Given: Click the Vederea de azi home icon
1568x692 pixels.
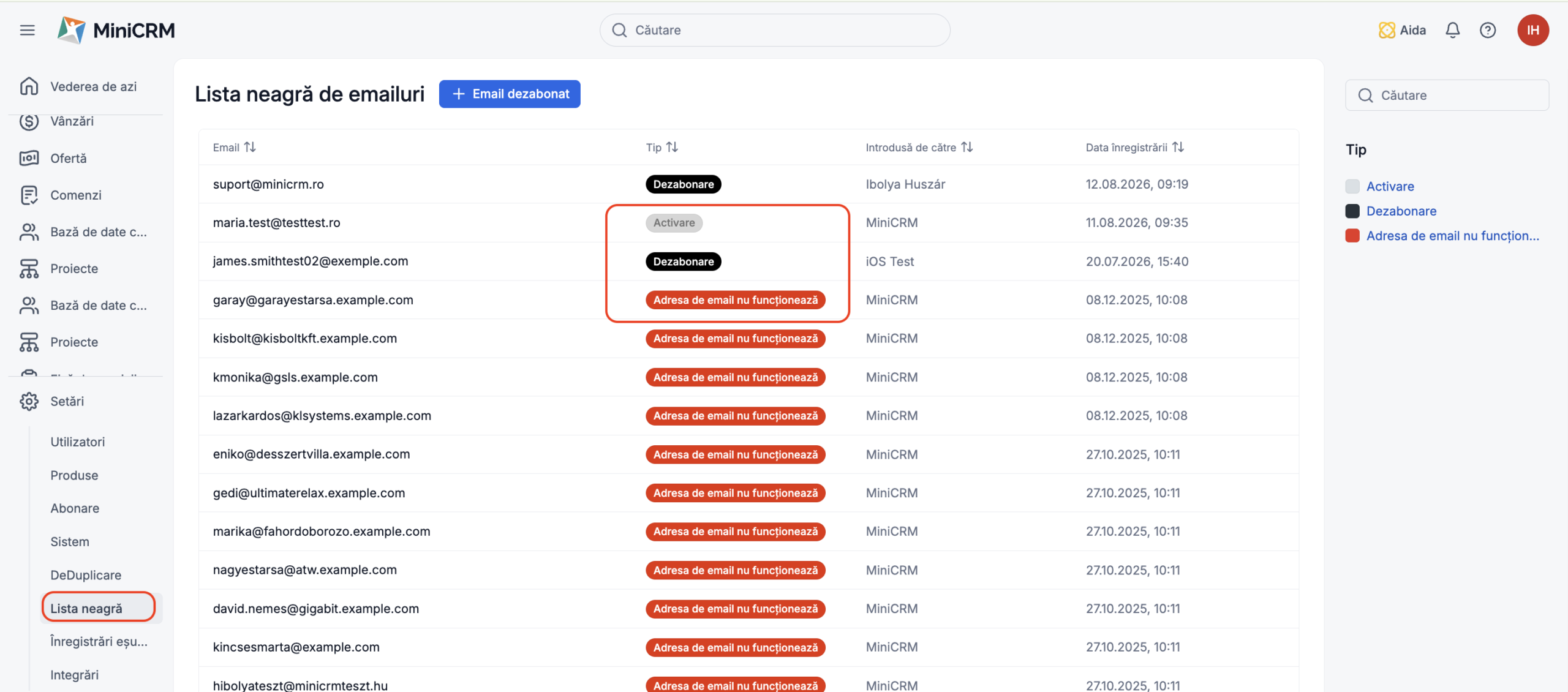Looking at the screenshot, I should pyautogui.click(x=29, y=86).
